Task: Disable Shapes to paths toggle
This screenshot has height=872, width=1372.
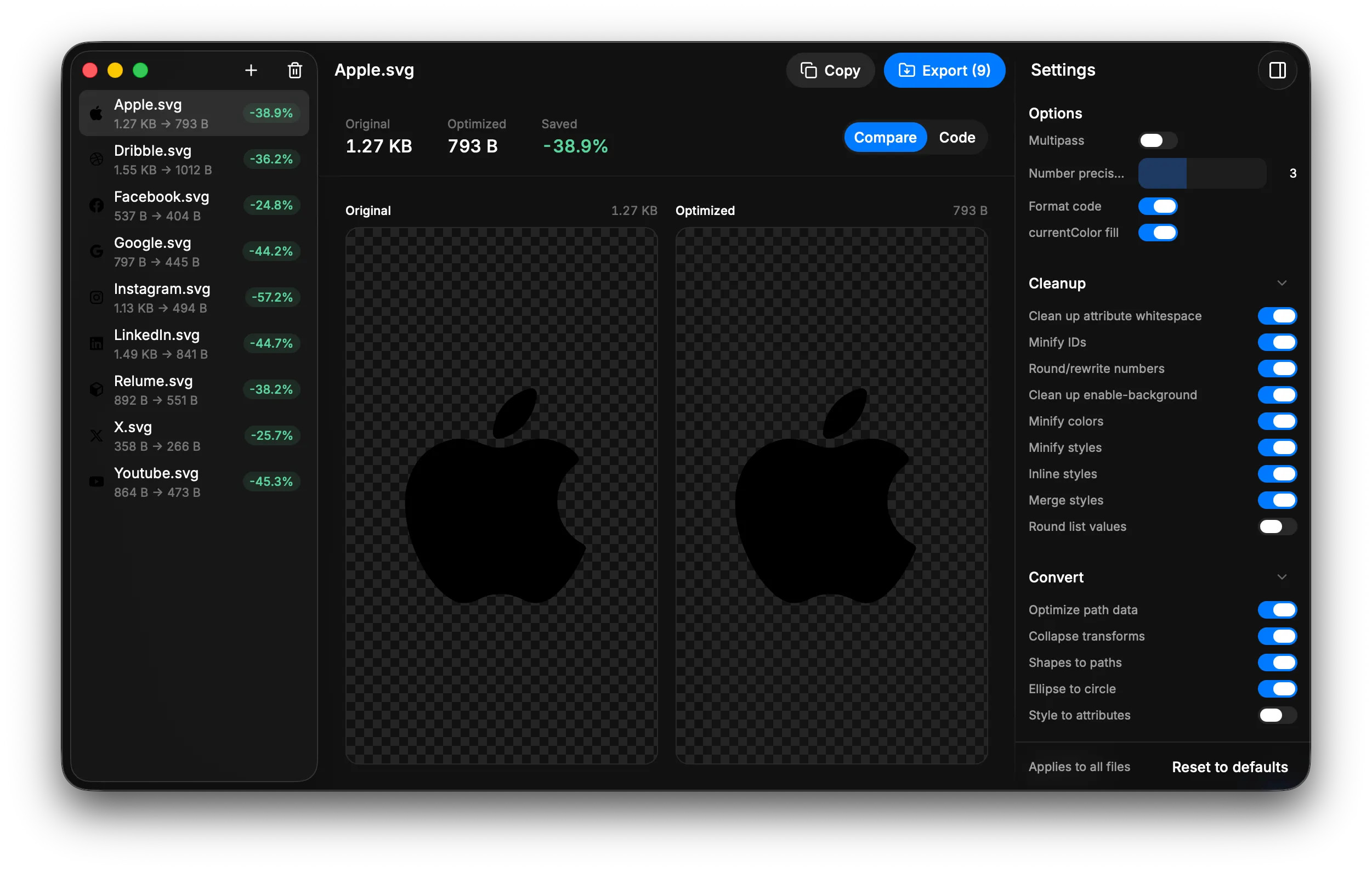Action: (1277, 663)
